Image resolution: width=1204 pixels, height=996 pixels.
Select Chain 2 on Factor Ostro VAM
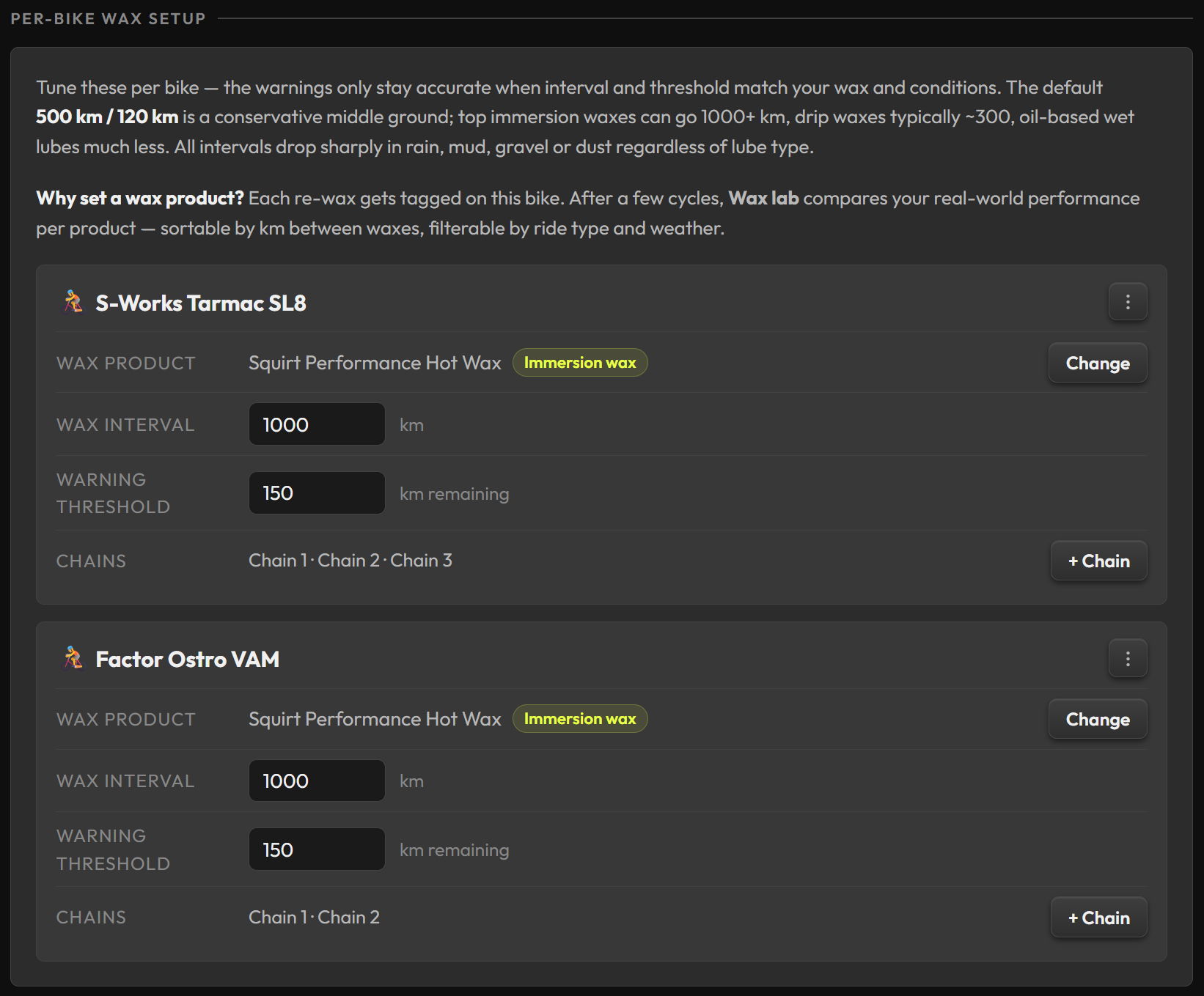(348, 918)
